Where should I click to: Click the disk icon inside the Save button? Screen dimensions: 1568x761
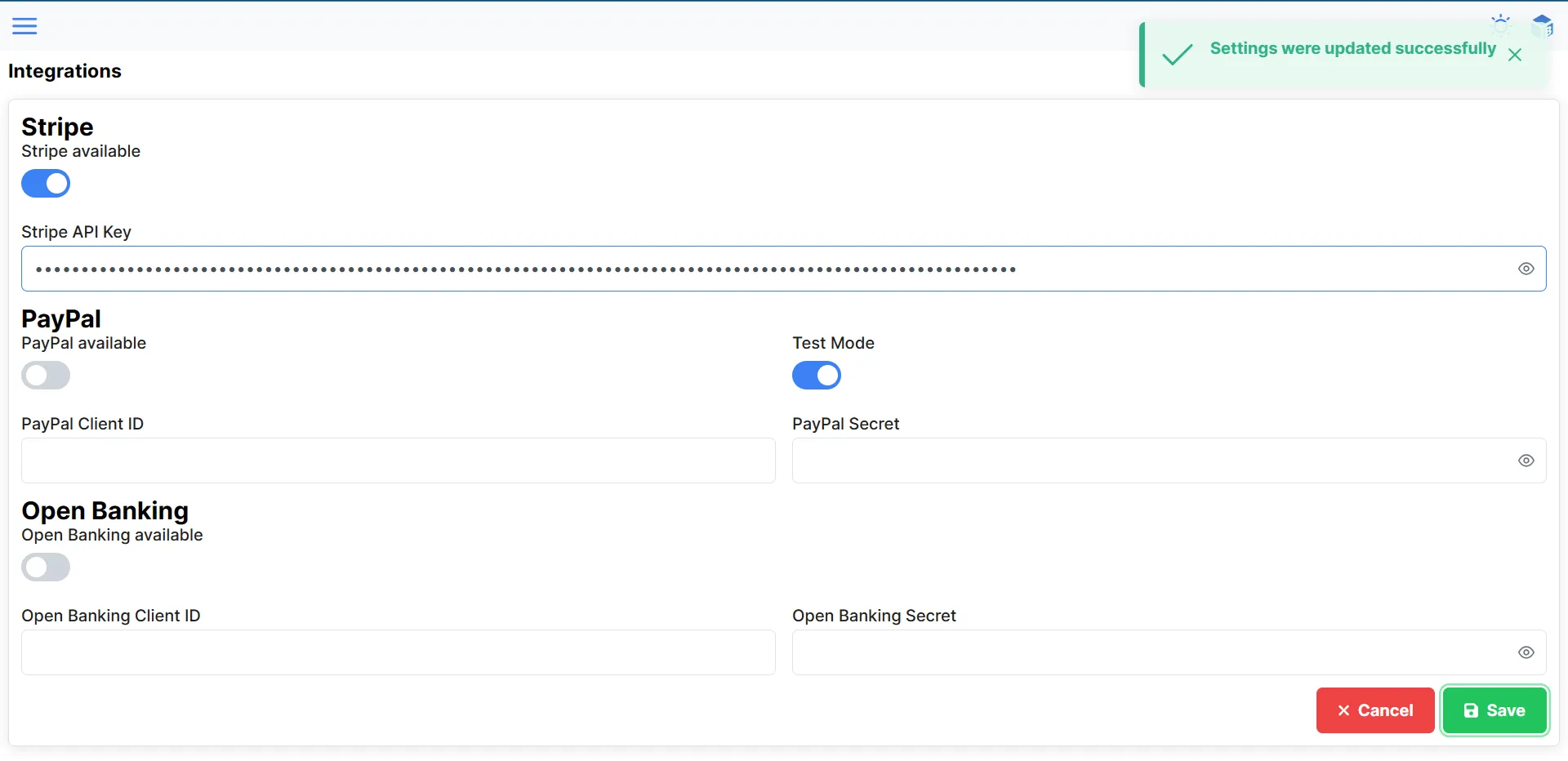[x=1472, y=710]
